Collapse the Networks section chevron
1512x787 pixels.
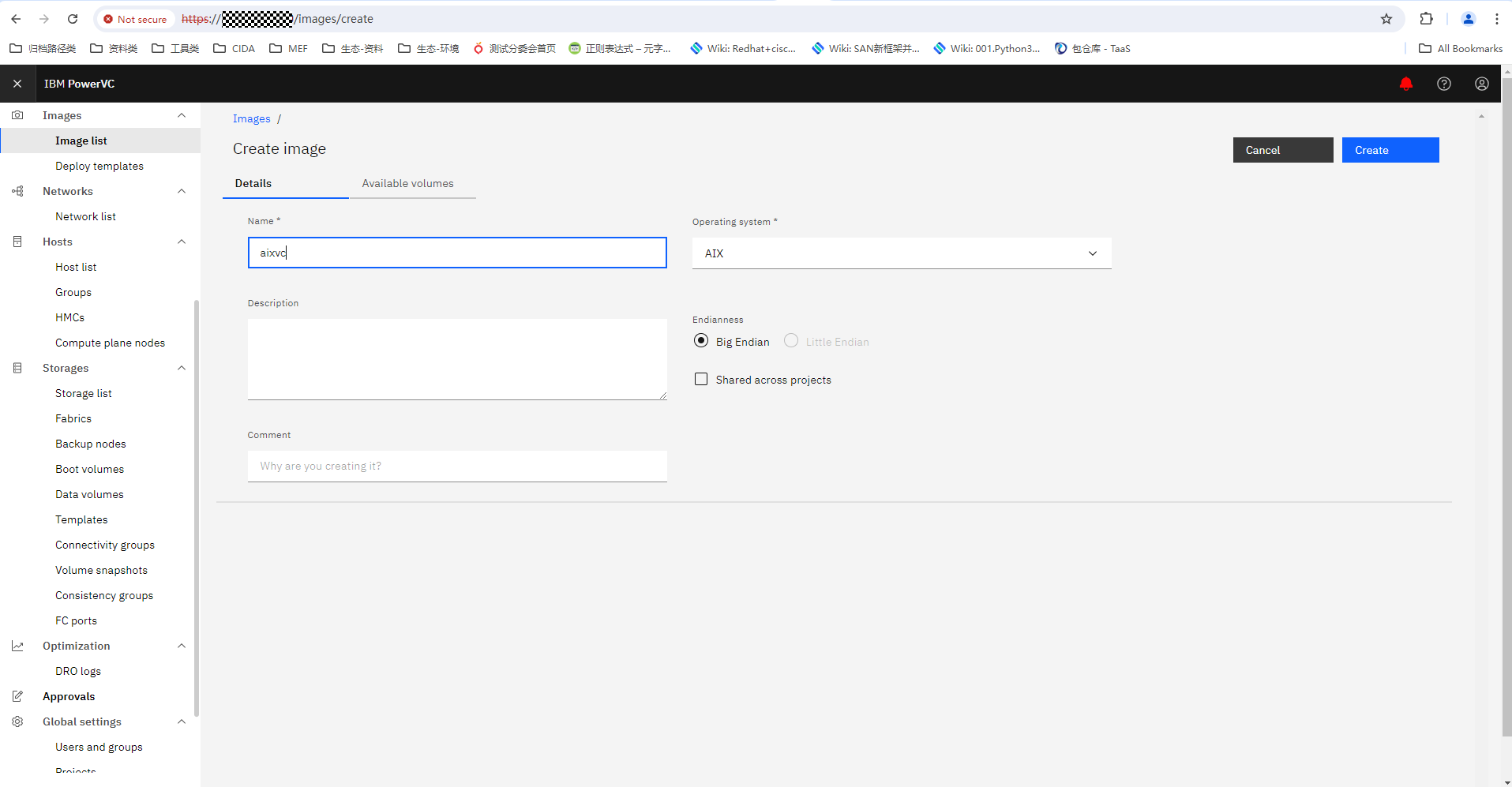182,191
